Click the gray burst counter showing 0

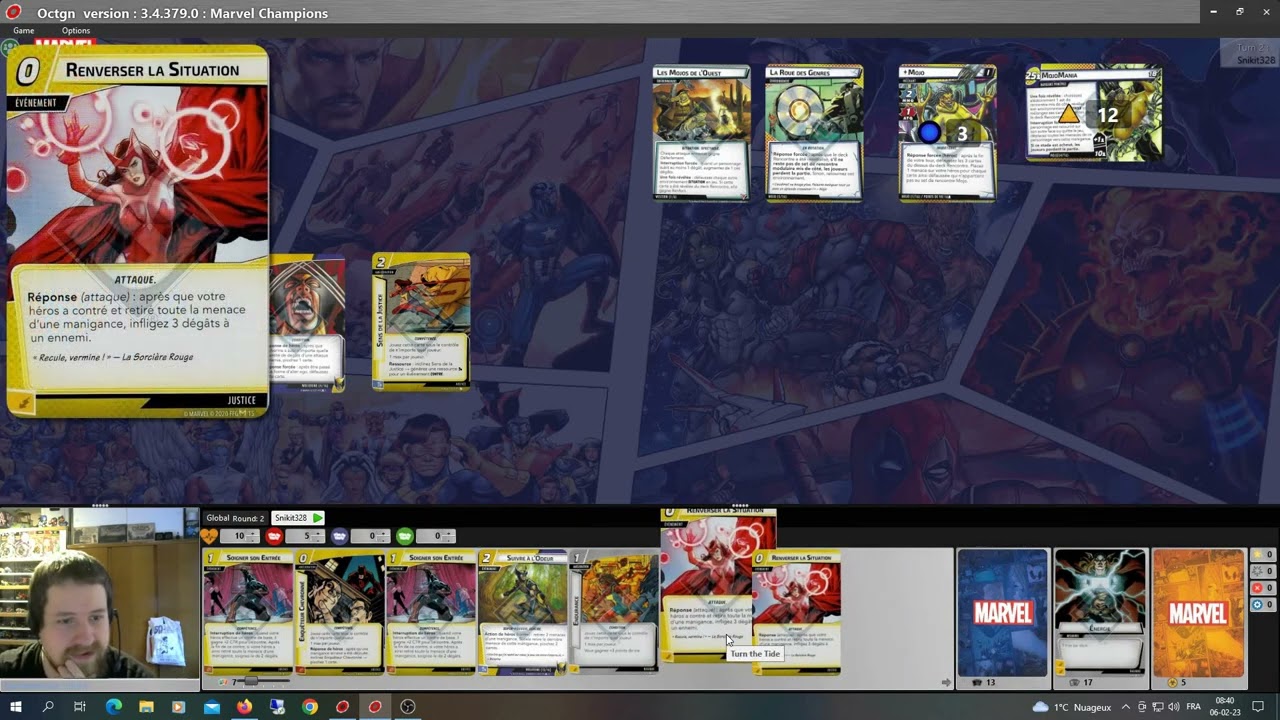pos(1264,571)
